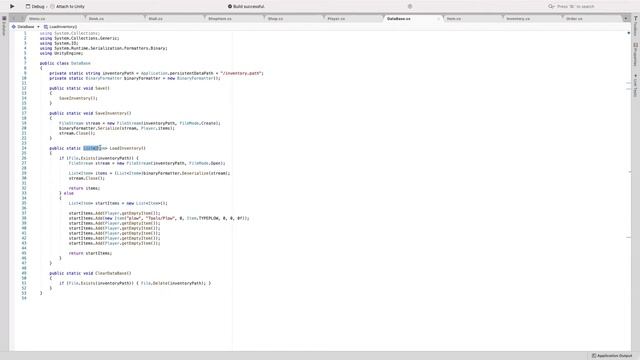Viewport: 640px width, 360px height.
Task: Switch to the Menu.cs tab
Action: pyautogui.click(x=55, y=19)
